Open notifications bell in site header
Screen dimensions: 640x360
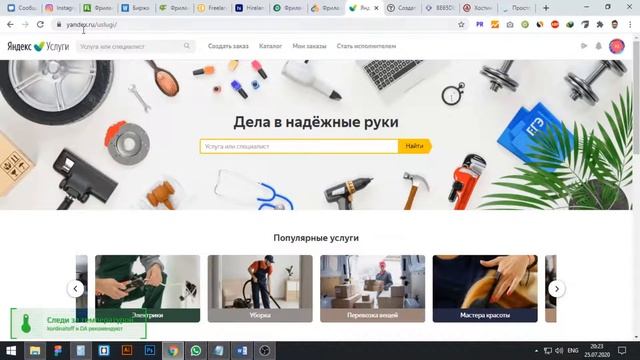tap(598, 46)
